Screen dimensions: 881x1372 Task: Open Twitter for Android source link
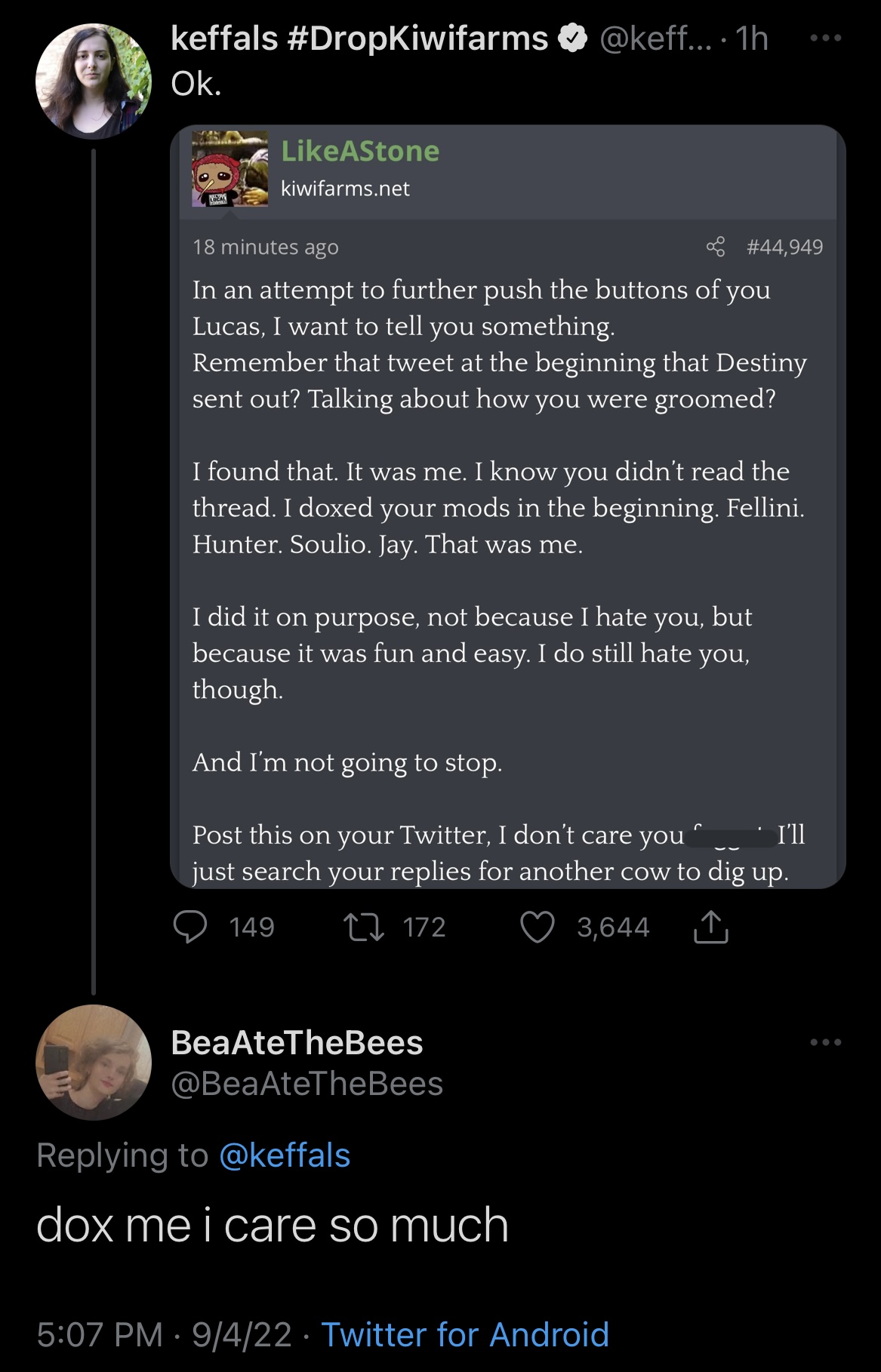point(465,1334)
